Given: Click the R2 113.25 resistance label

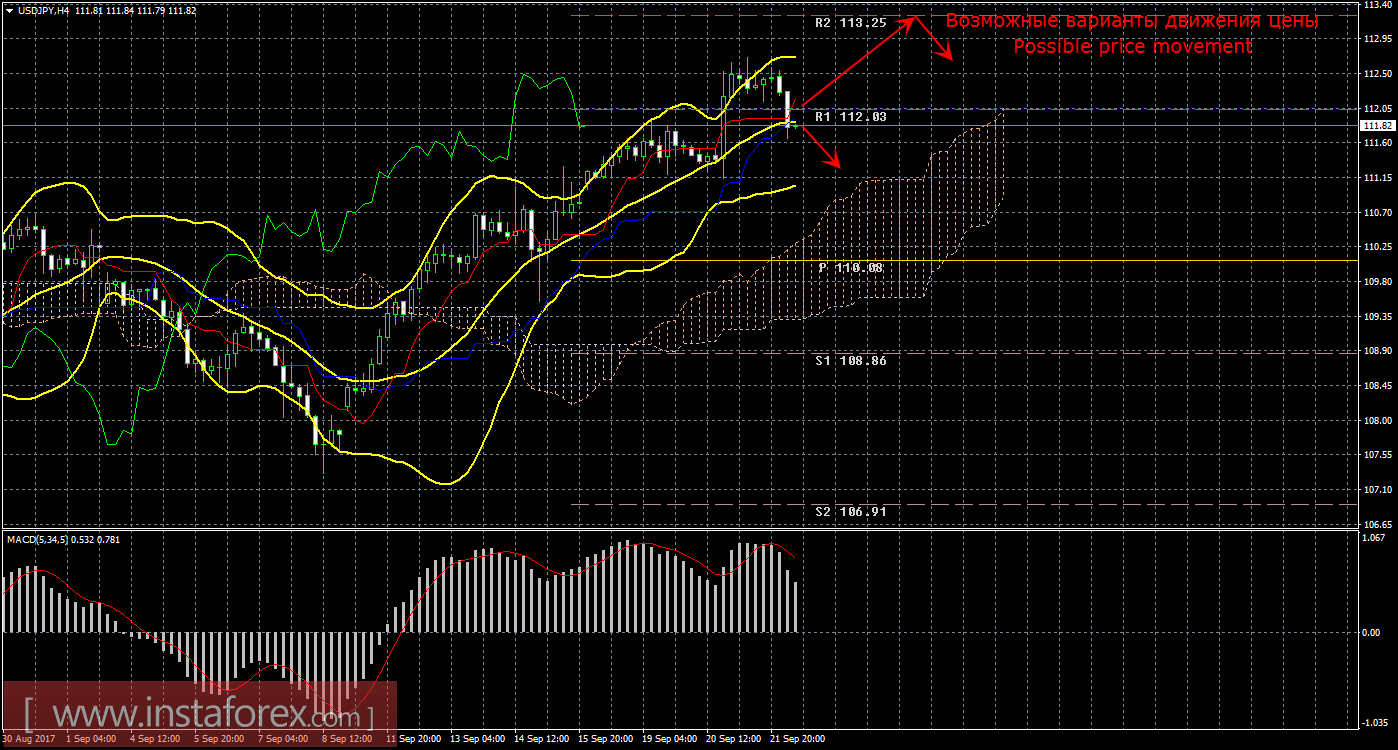Looking at the screenshot, I should pyautogui.click(x=850, y=22).
